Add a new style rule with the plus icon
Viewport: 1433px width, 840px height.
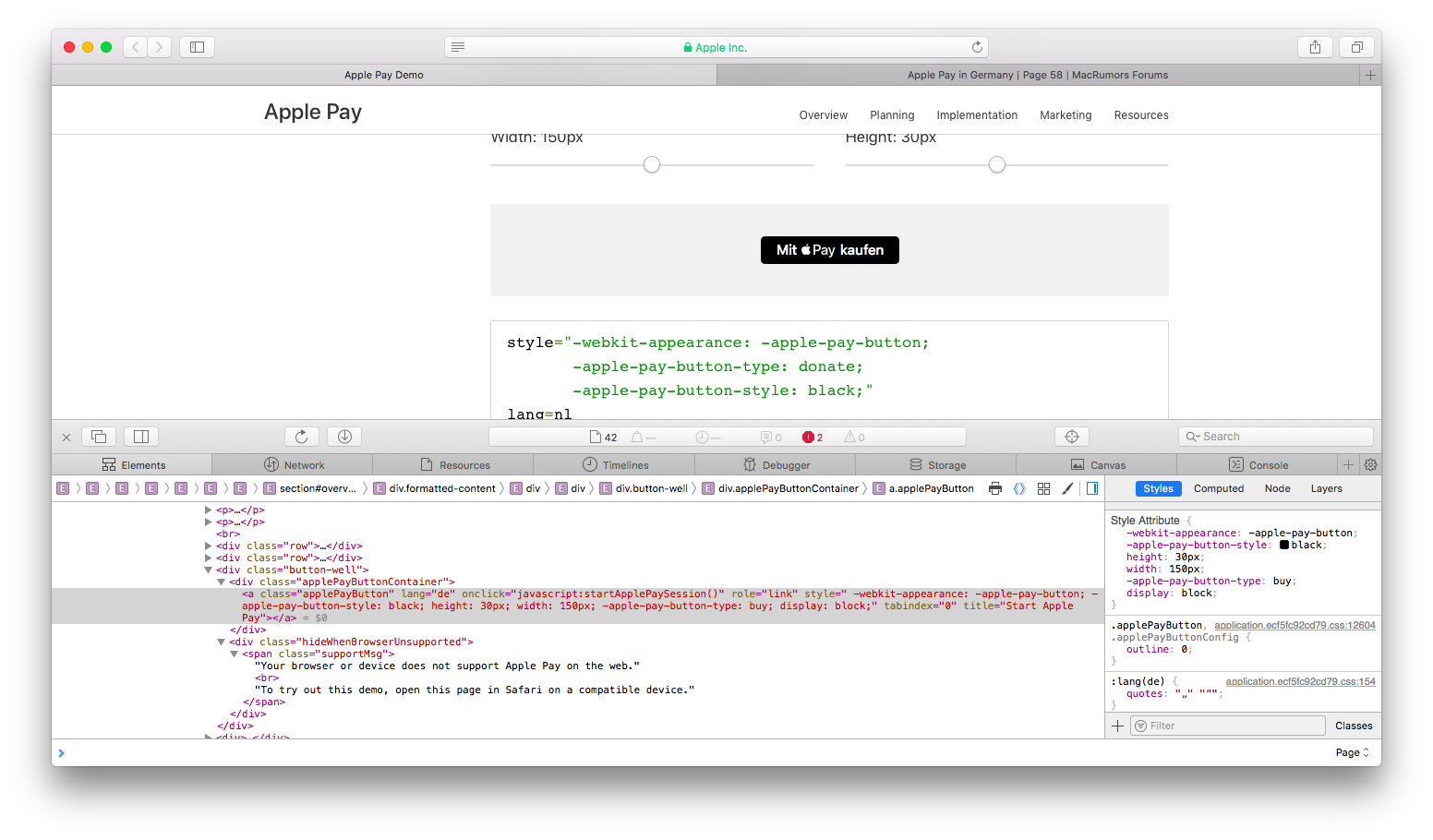tap(1117, 726)
